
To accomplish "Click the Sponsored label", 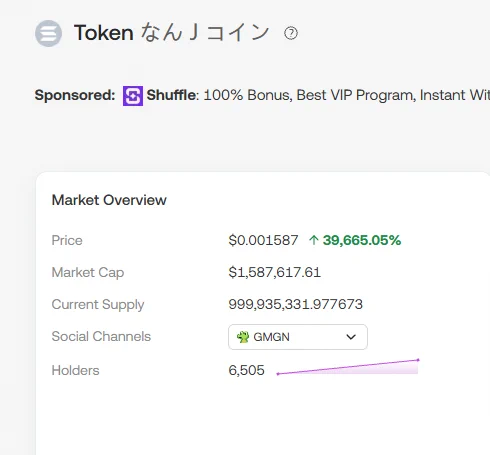I will point(75,95).
